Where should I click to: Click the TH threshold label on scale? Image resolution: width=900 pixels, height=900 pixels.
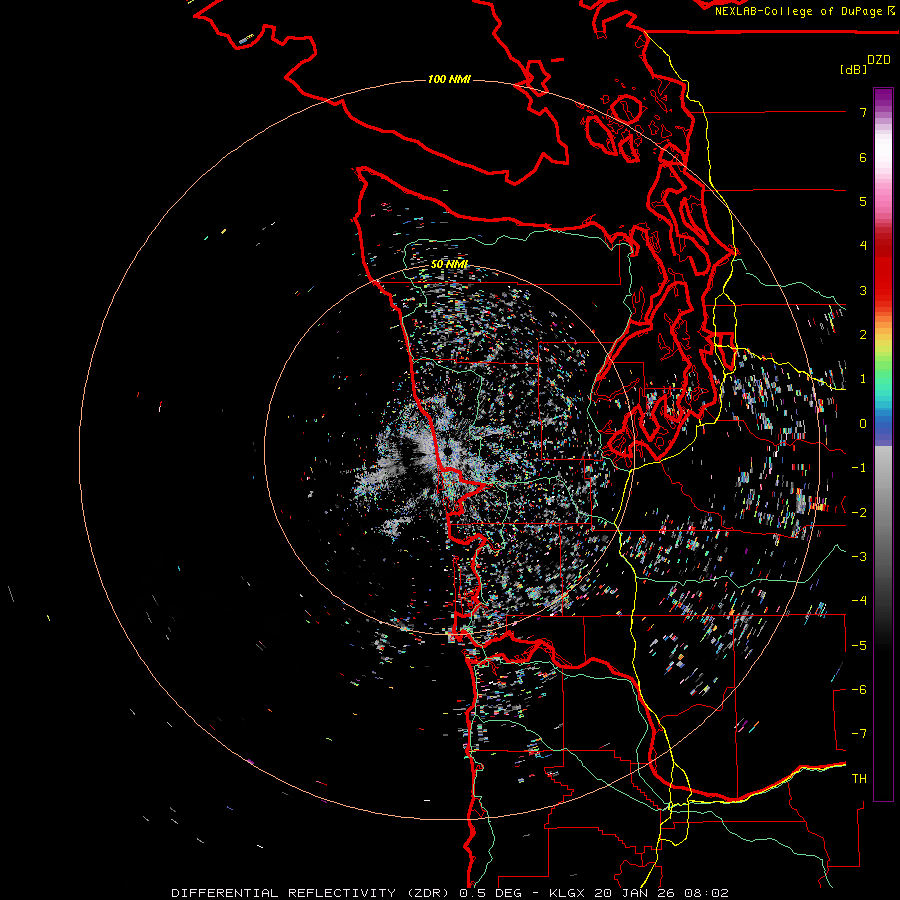859,778
